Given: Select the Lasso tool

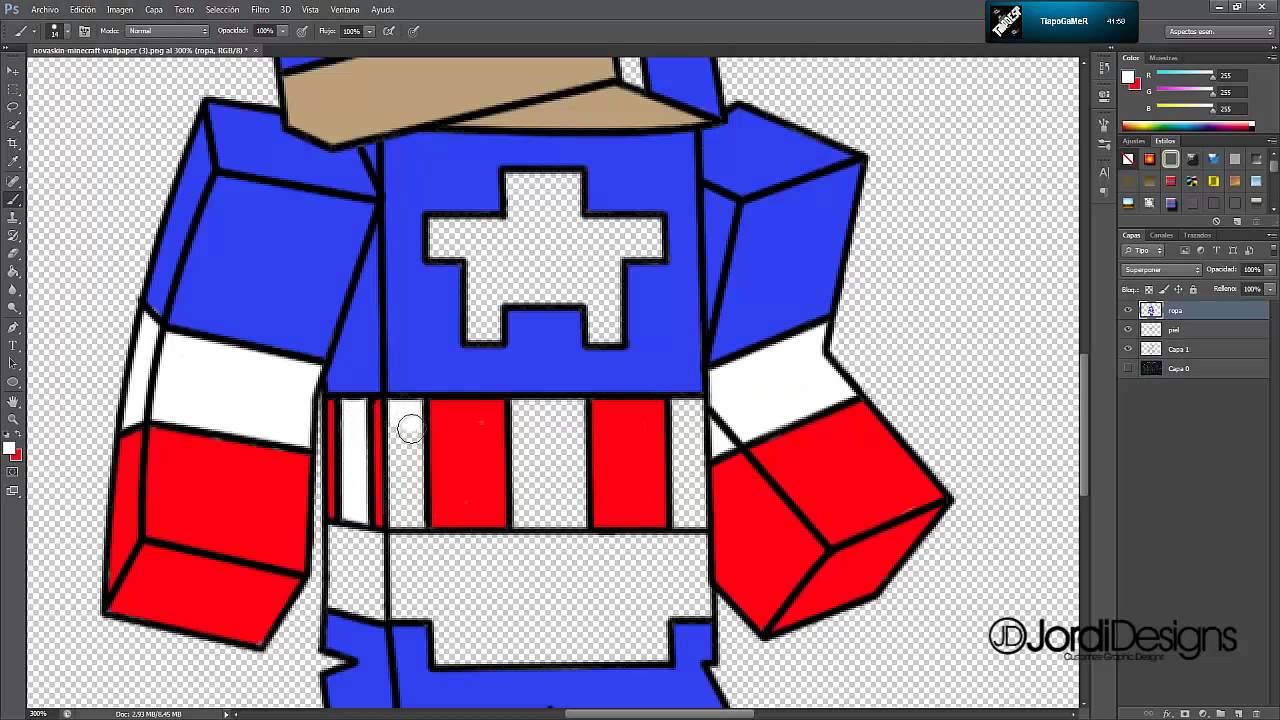Looking at the screenshot, I should (x=13, y=107).
